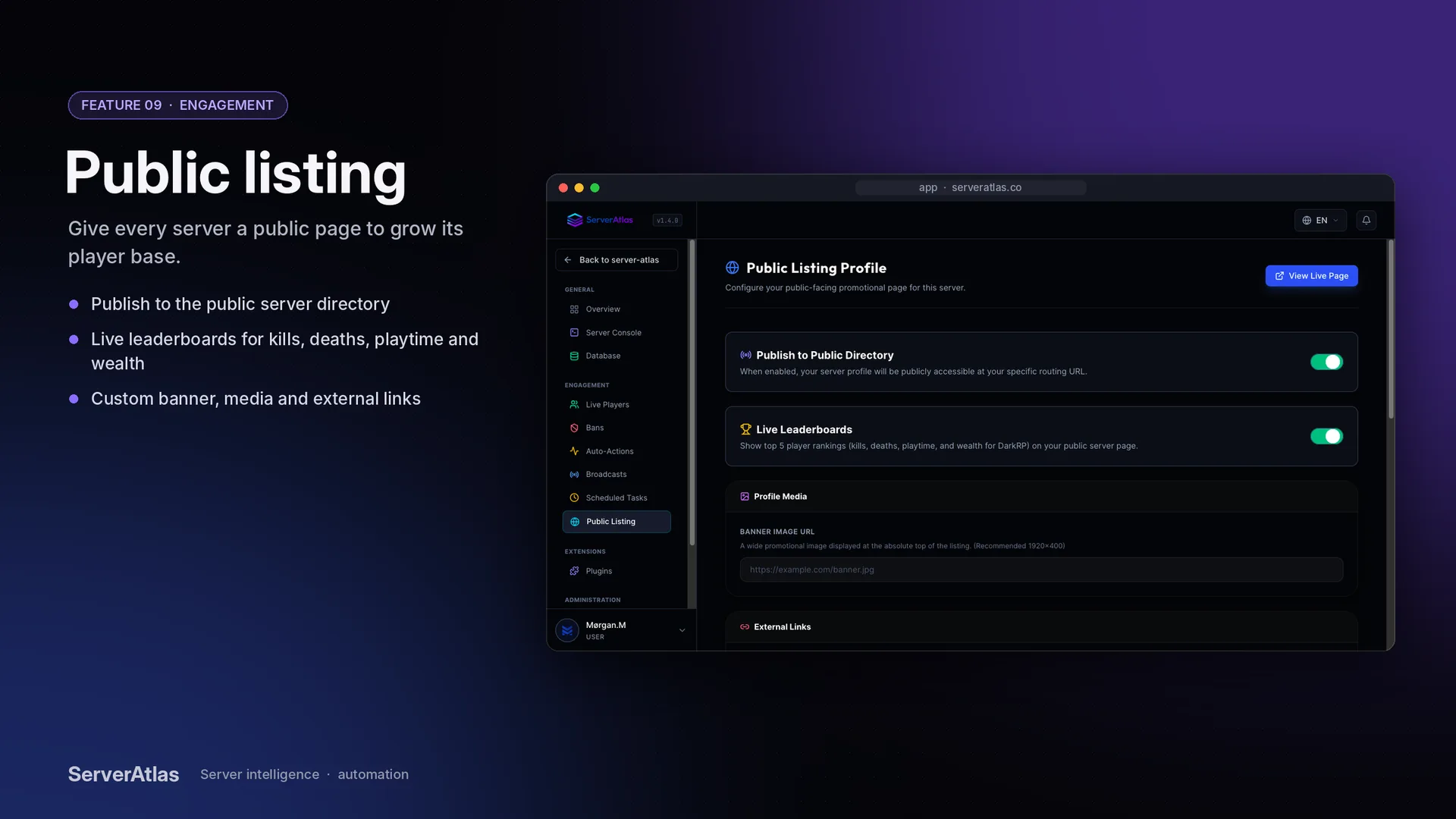
Task: Open Scheduled Tasks menu item
Action: (x=617, y=498)
